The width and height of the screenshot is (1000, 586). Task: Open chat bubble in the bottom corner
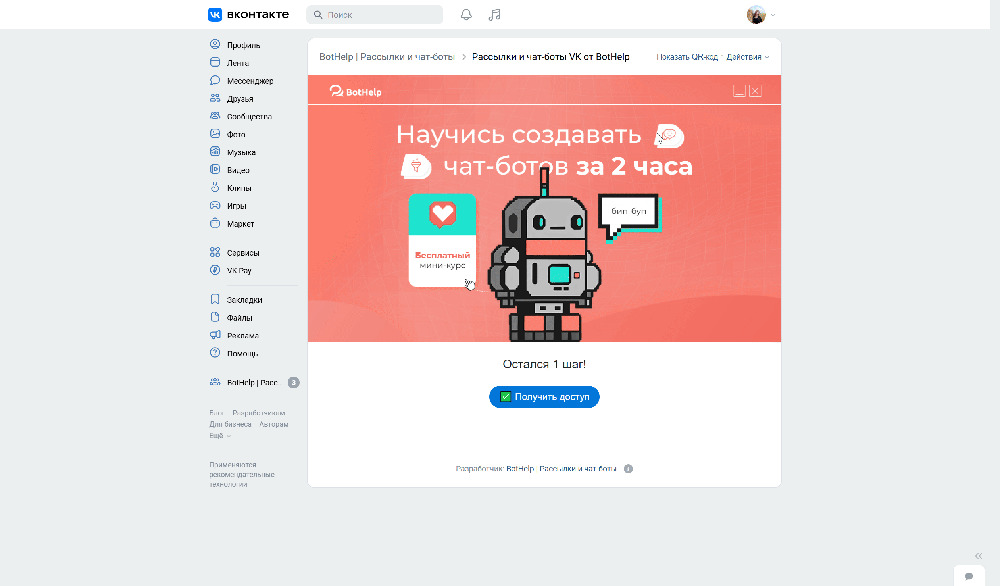click(968, 576)
